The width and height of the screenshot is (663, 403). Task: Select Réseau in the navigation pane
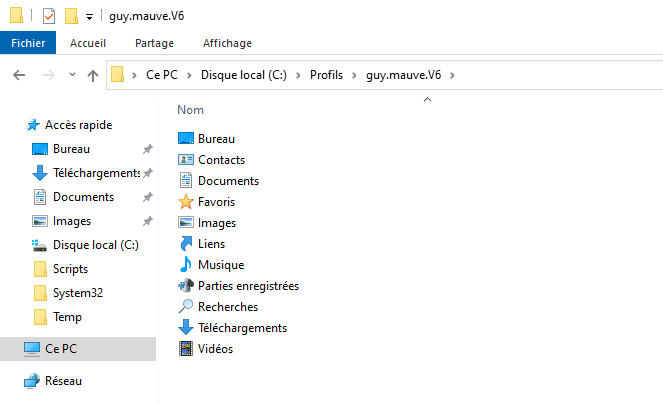pyautogui.click(x=63, y=381)
